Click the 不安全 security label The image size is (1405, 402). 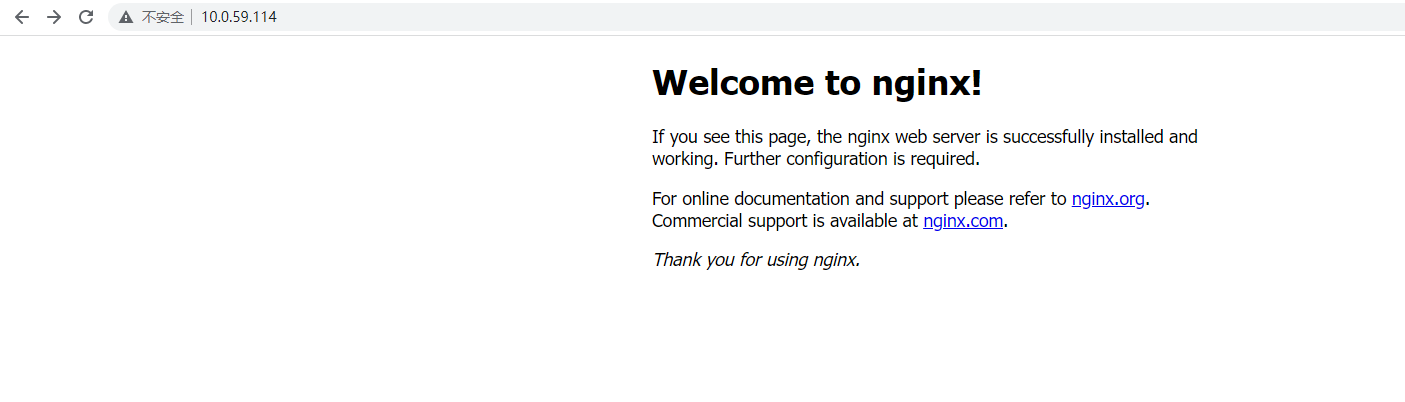(x=163, y=17)
